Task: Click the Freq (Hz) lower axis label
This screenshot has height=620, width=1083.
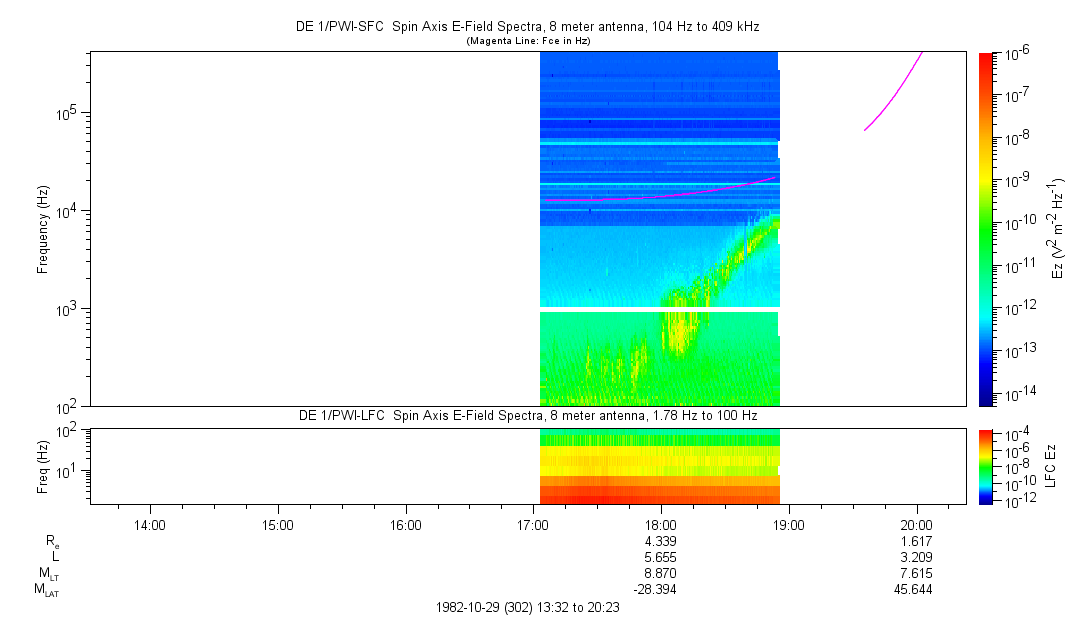Action: click(x=43, y=466)
